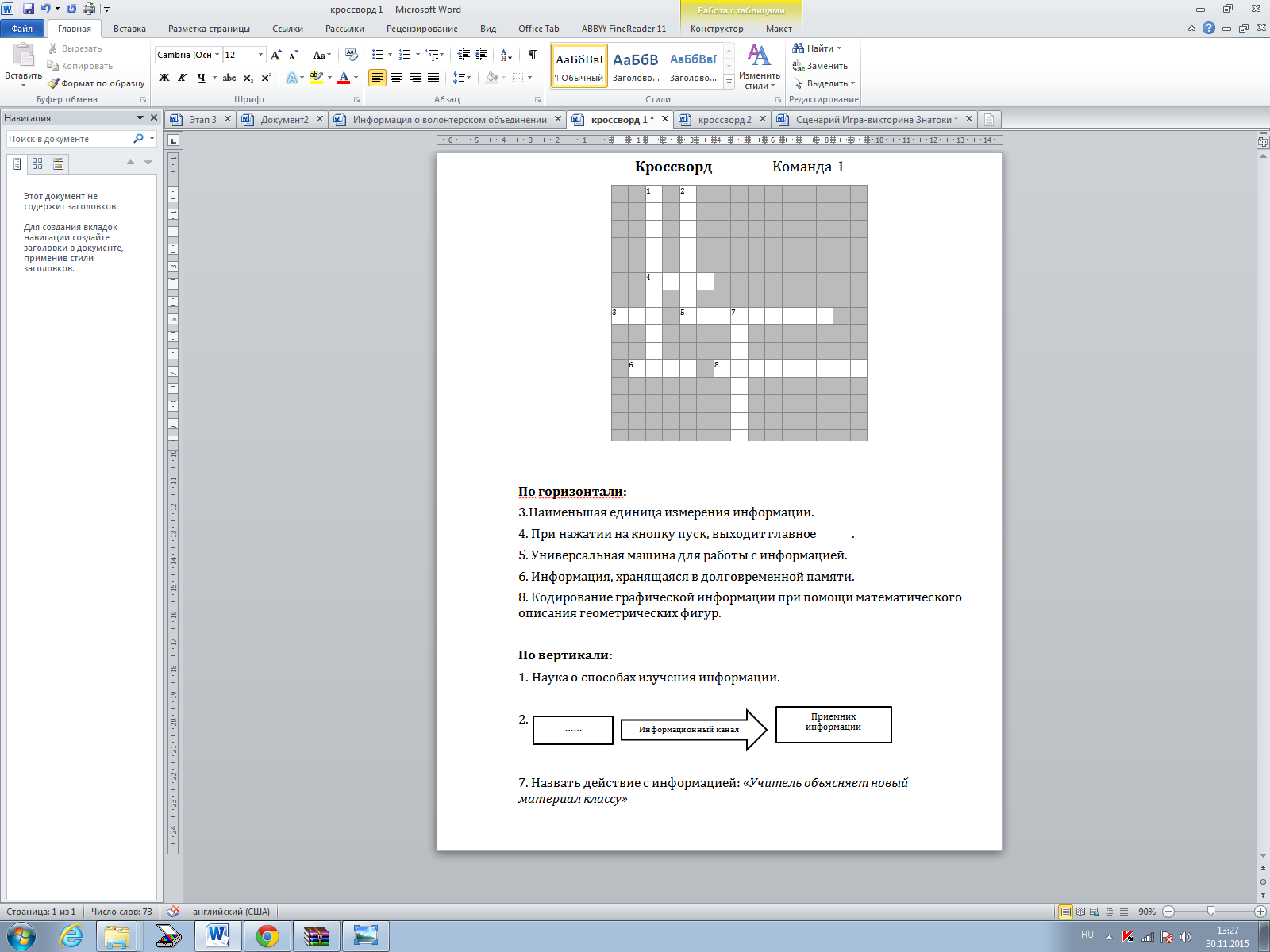Click the Windows Start button
The width and height of the screenshot is (1270, 952).
21,937
